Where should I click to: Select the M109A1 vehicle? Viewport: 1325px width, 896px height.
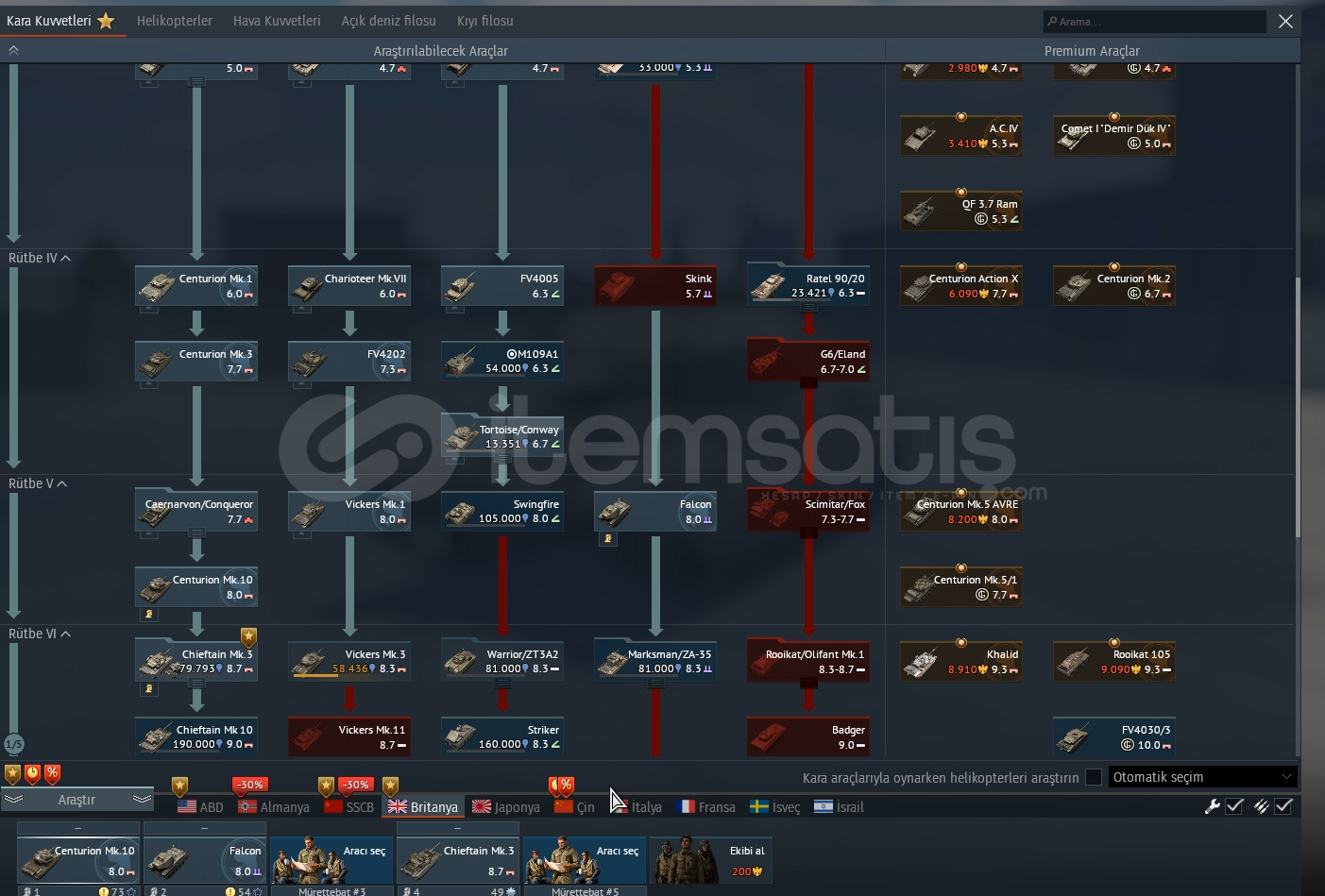(x=502, y=362)
